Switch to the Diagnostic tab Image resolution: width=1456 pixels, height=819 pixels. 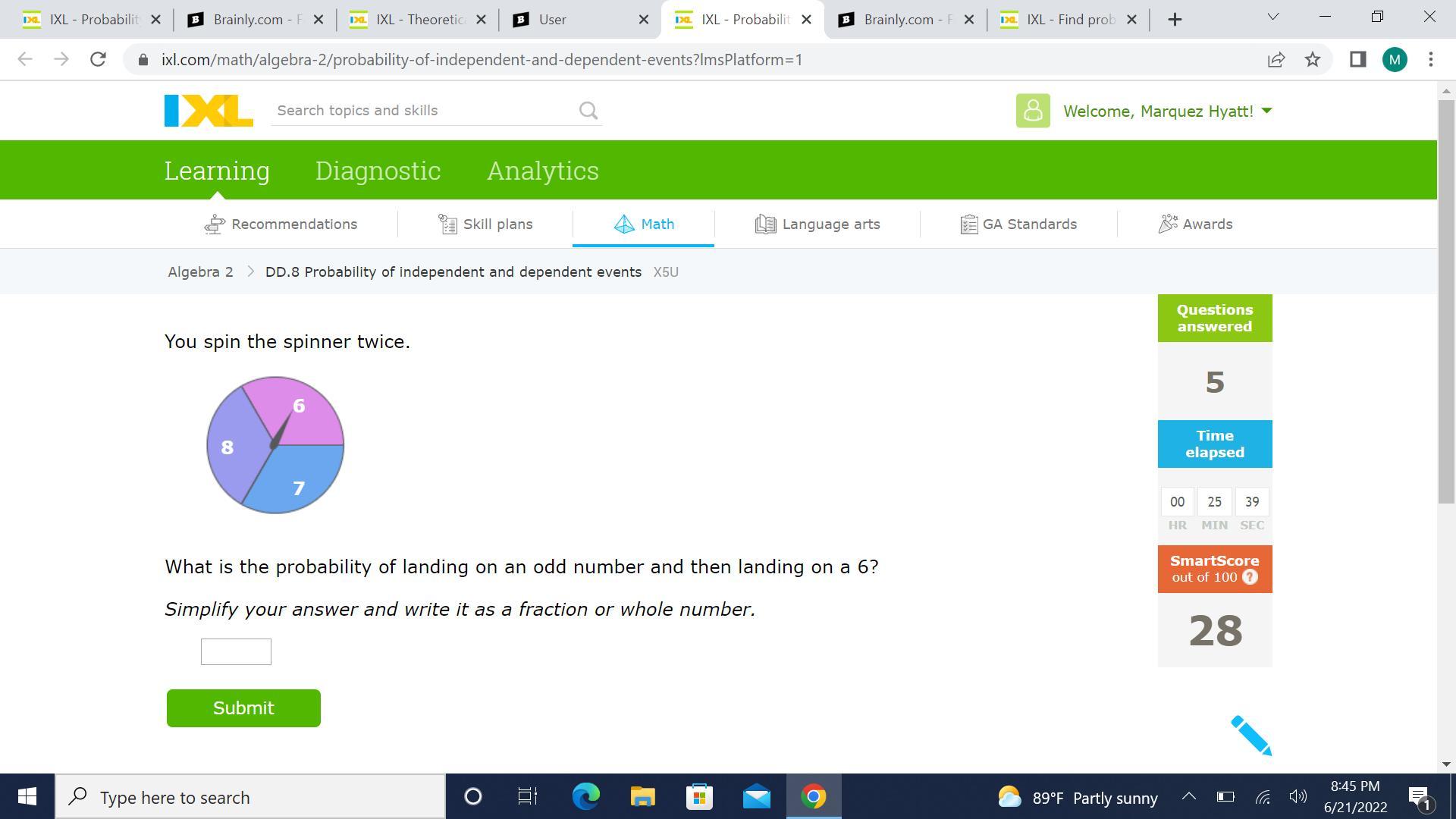[378, 171]
